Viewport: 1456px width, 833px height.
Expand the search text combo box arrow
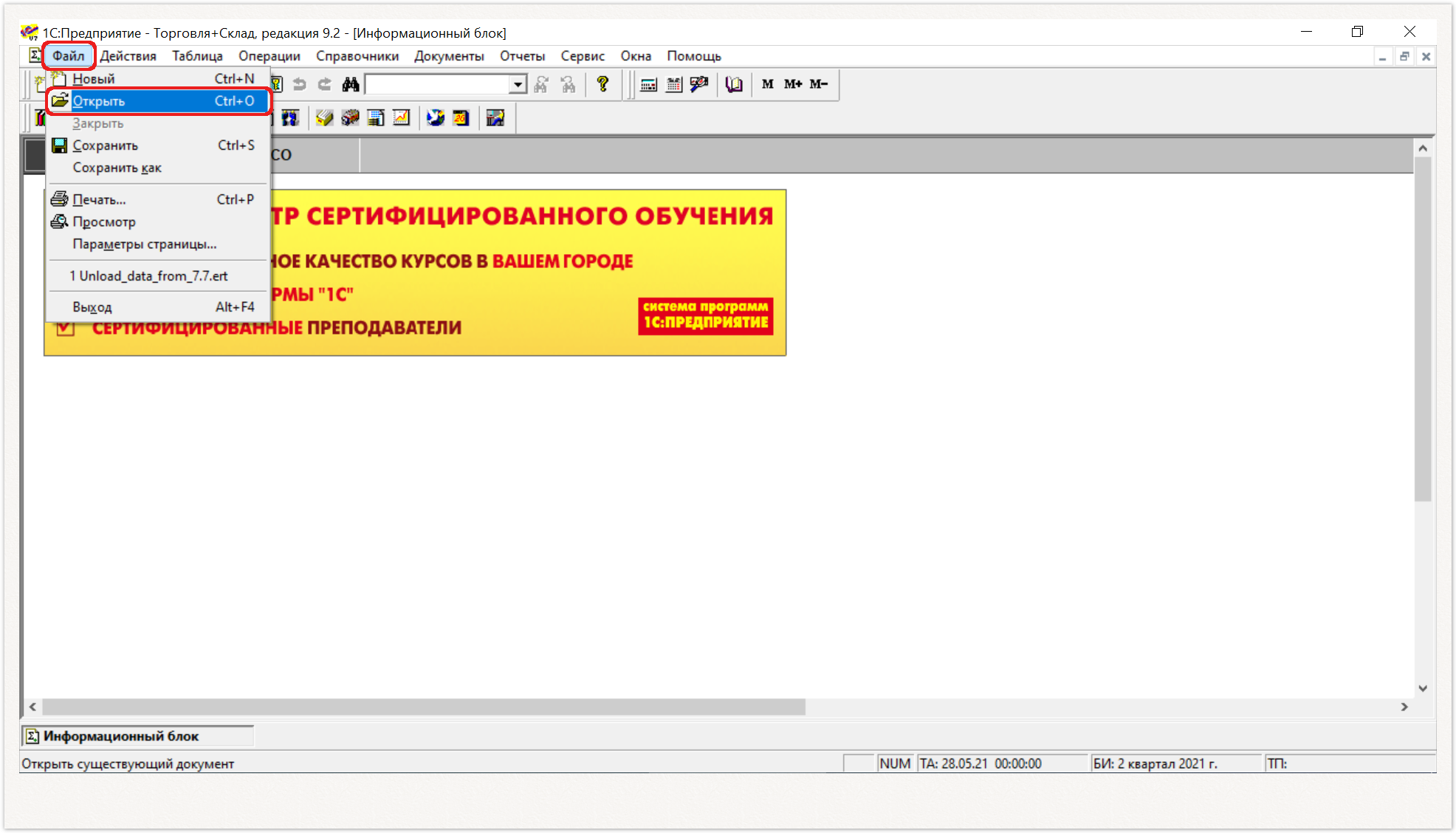(x=518, y=85)
